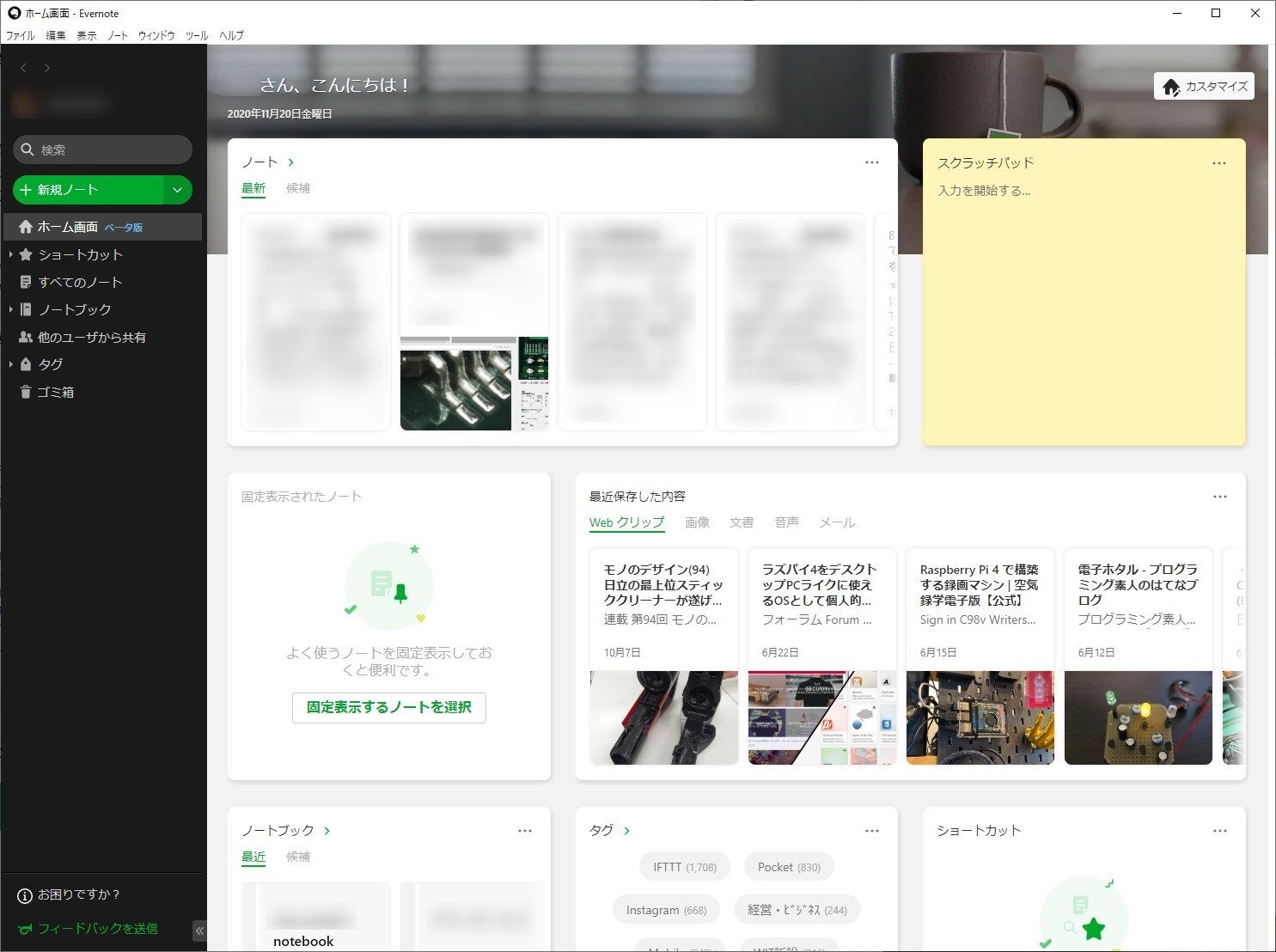Click into the scratch pad text area

(1084, 309)
